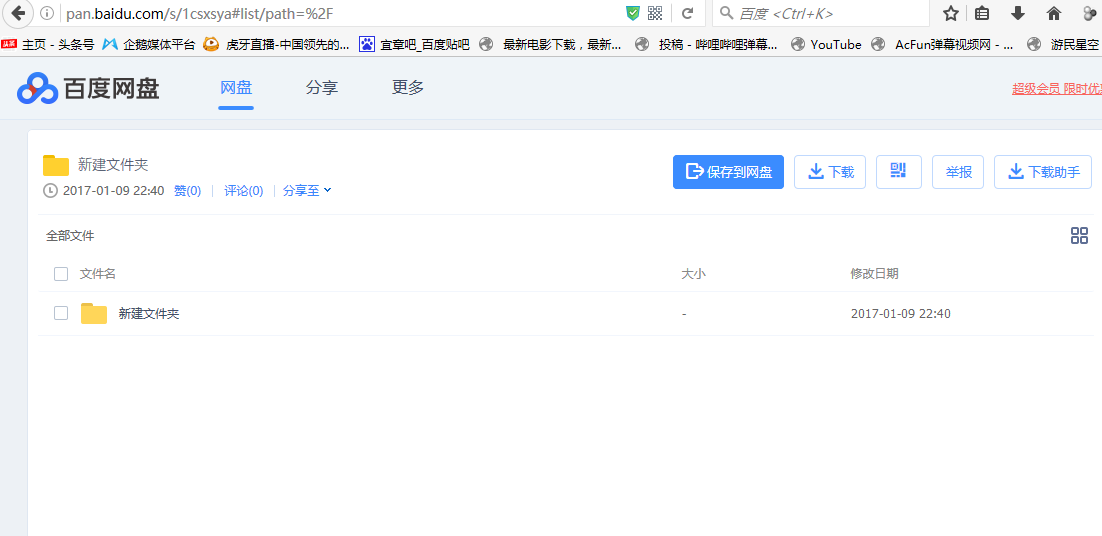The height and width of the screenshot is (536, 1102).
Task: Click the 下载 button
Action: coord(830,172)
